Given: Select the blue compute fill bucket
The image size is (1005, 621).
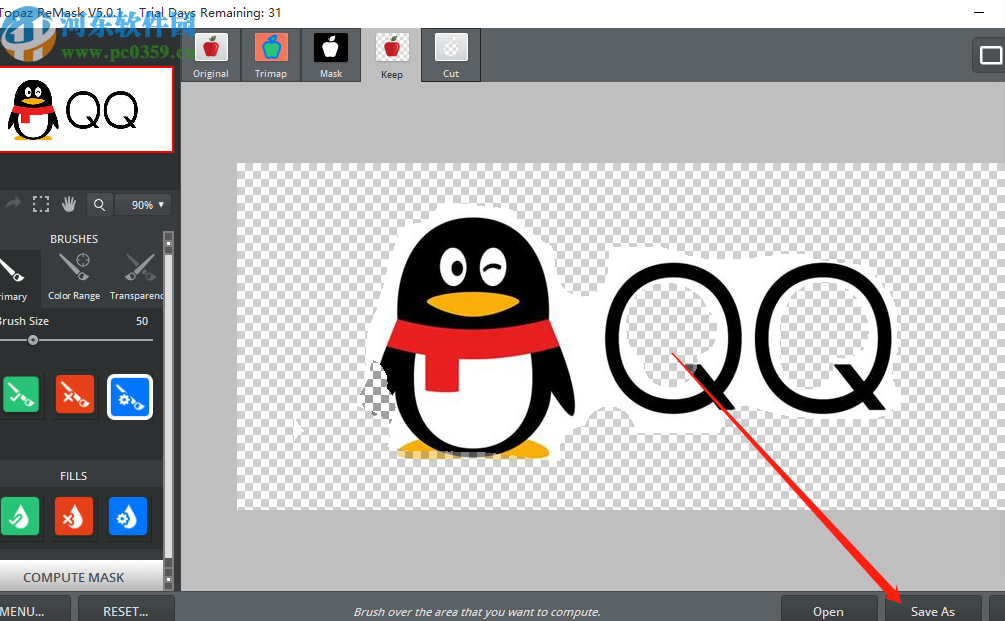Looking at the screenshot, I should [128, 516].
